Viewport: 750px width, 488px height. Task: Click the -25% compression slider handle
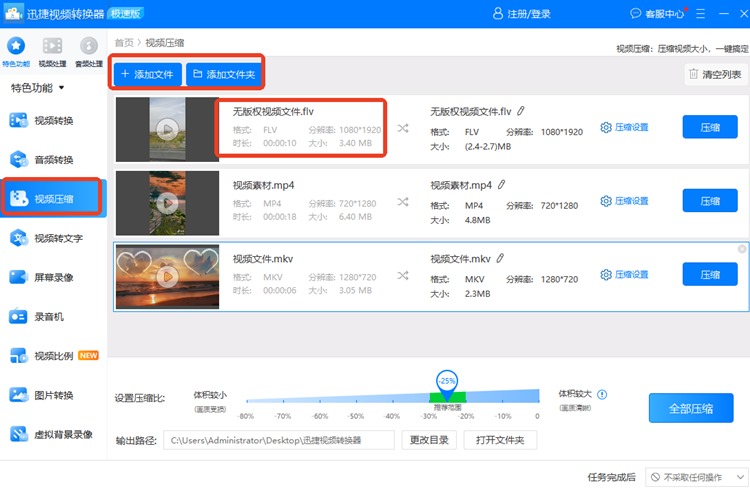tap(447, 384)
